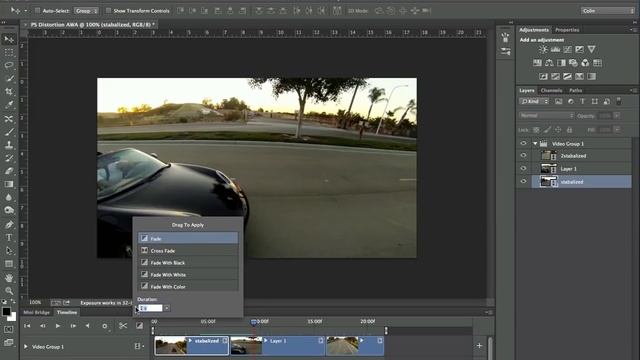Click the Duration input field

151,308
